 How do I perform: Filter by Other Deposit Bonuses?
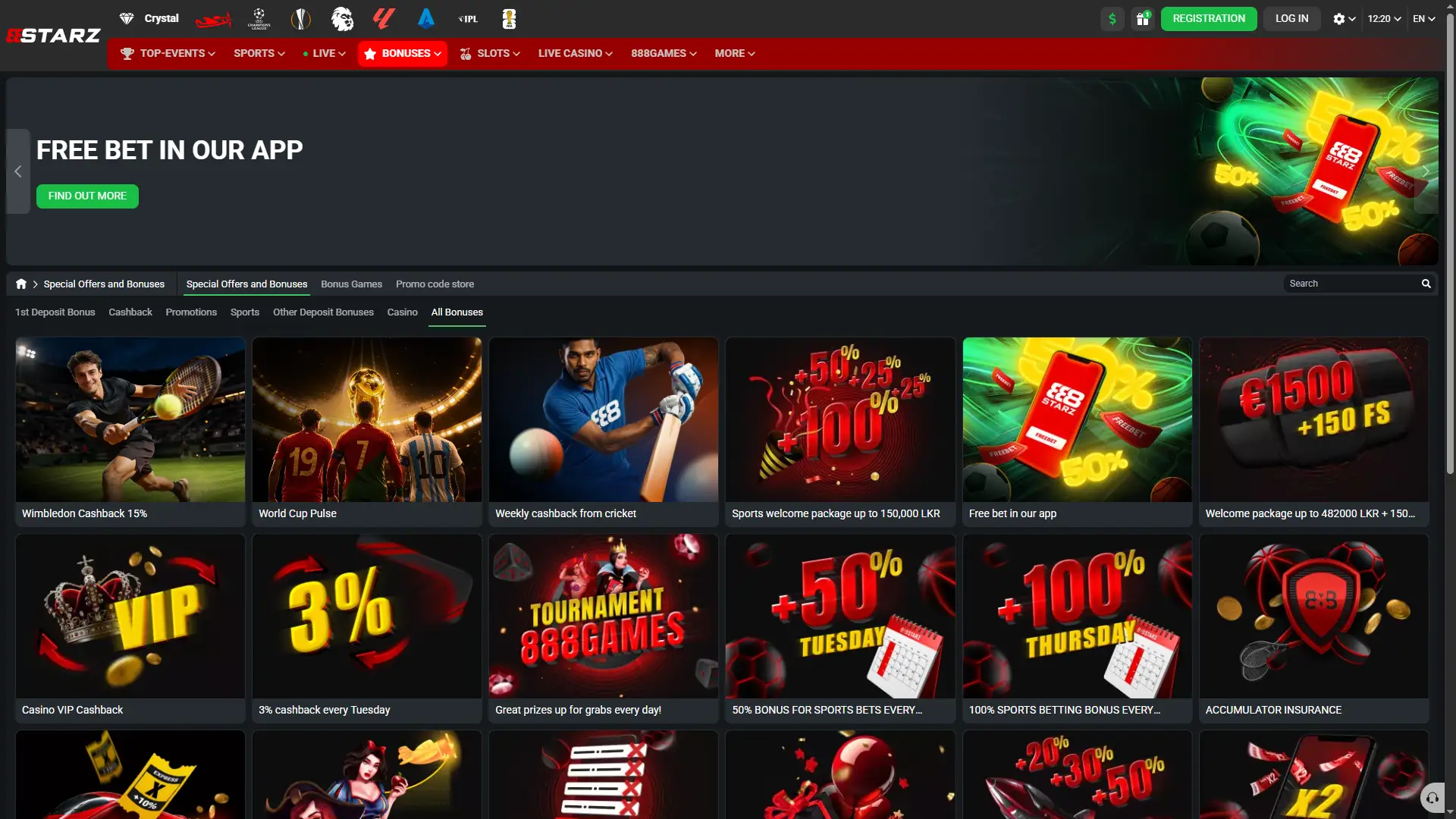(x=323, y=312)
